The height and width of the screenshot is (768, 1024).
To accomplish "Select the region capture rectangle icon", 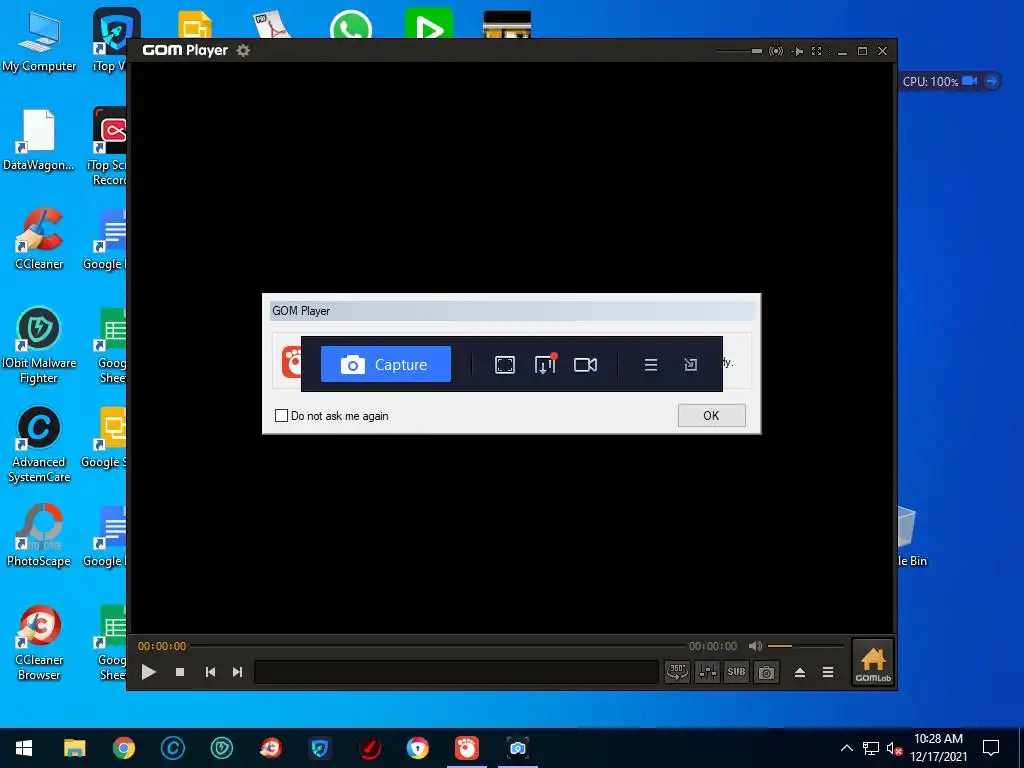I will (505, 364).
